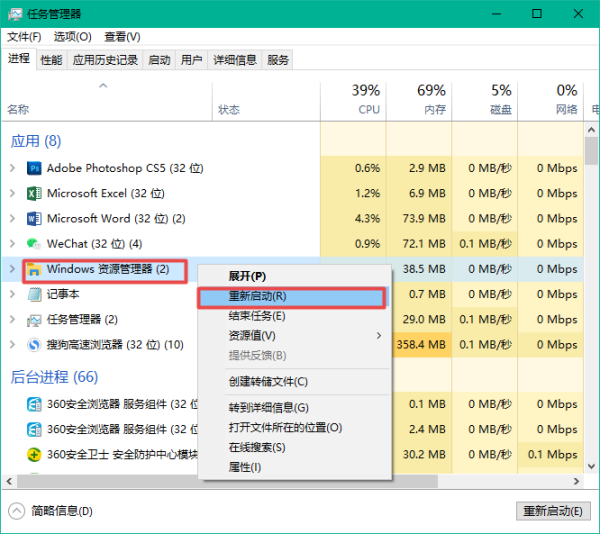
Task: Sort by 名称 column header
Action: pos(107,101)
